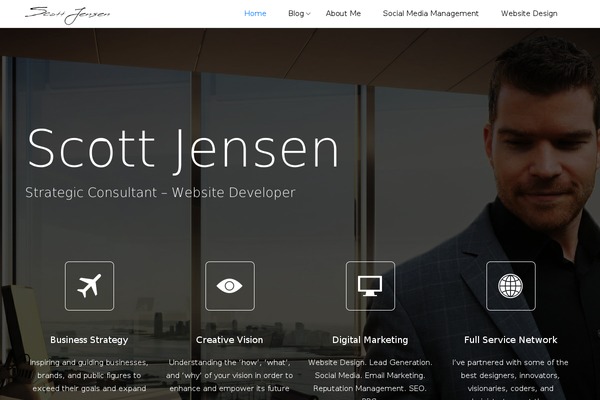
Task: Open Social Media Management page
Action: [430, 13]
